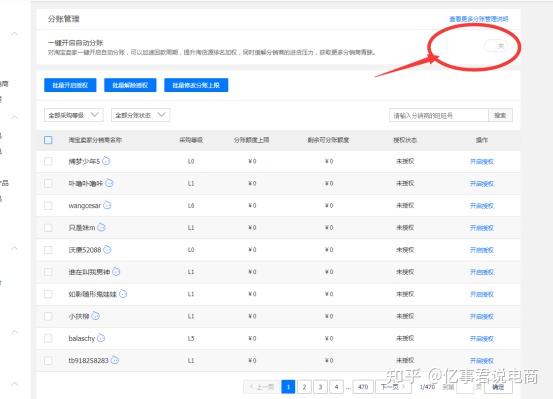Check the box for wangcesar row

click(48, 205)
